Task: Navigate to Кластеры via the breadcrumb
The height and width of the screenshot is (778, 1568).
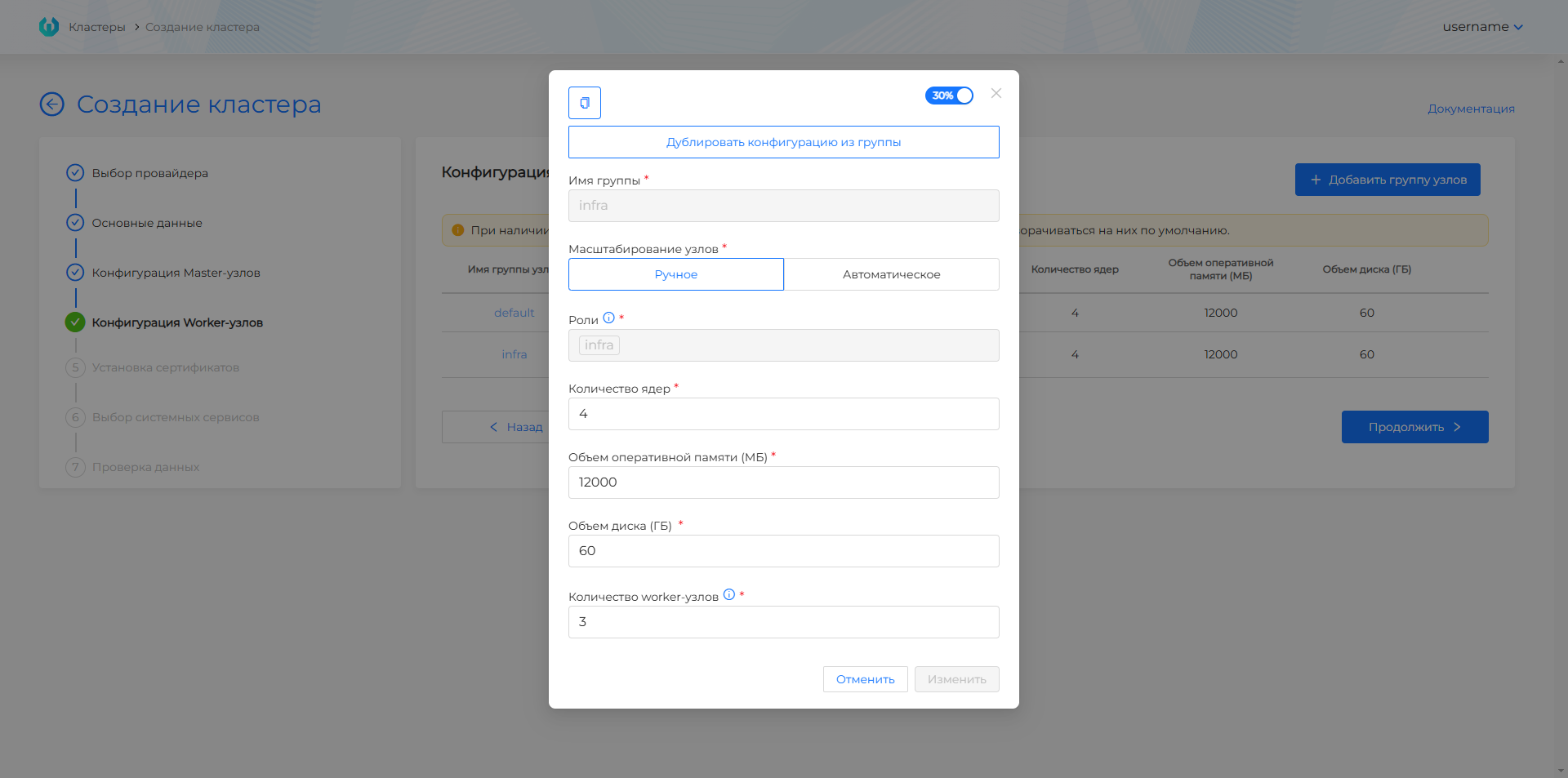Action: tap(98, 26)
